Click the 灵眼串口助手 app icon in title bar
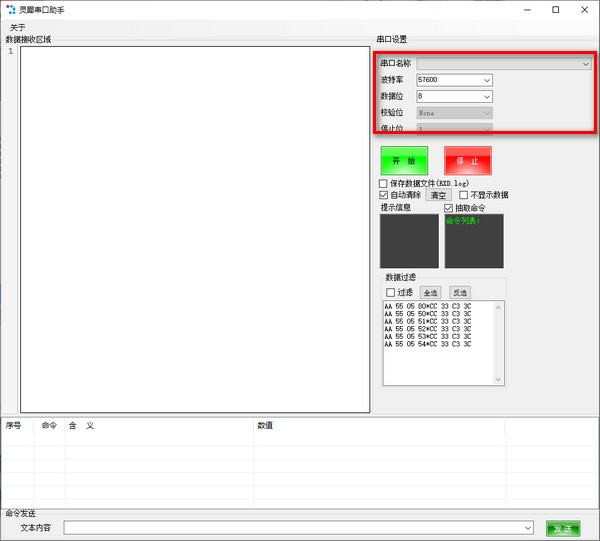The height and width of the screenshot is (541, 600). pos(11,10)
